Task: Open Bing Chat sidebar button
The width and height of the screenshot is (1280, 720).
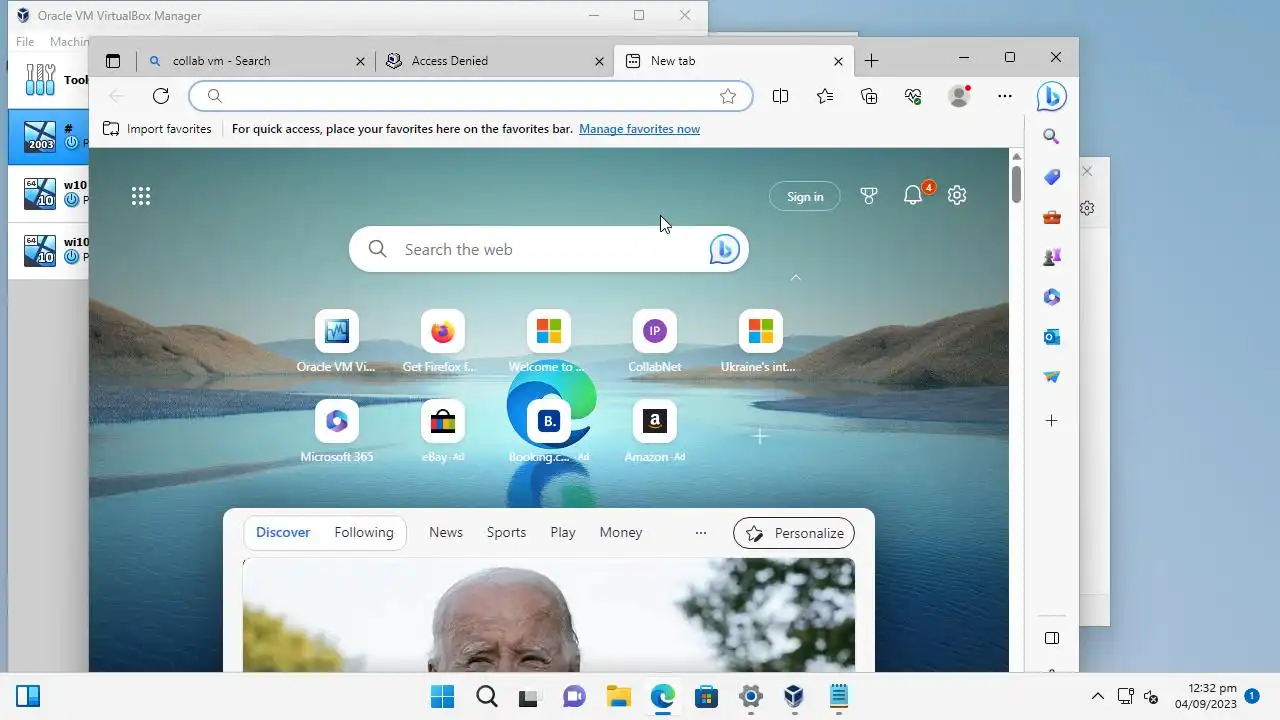Action: coord(1051,96)
